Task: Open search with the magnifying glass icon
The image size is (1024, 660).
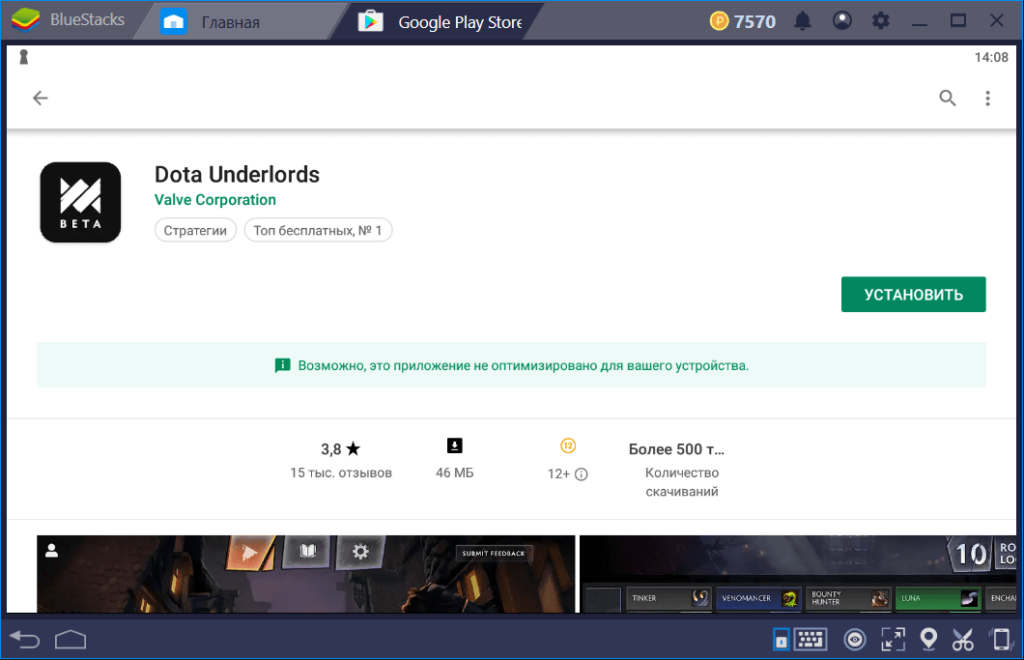Action: pos(947,98)
